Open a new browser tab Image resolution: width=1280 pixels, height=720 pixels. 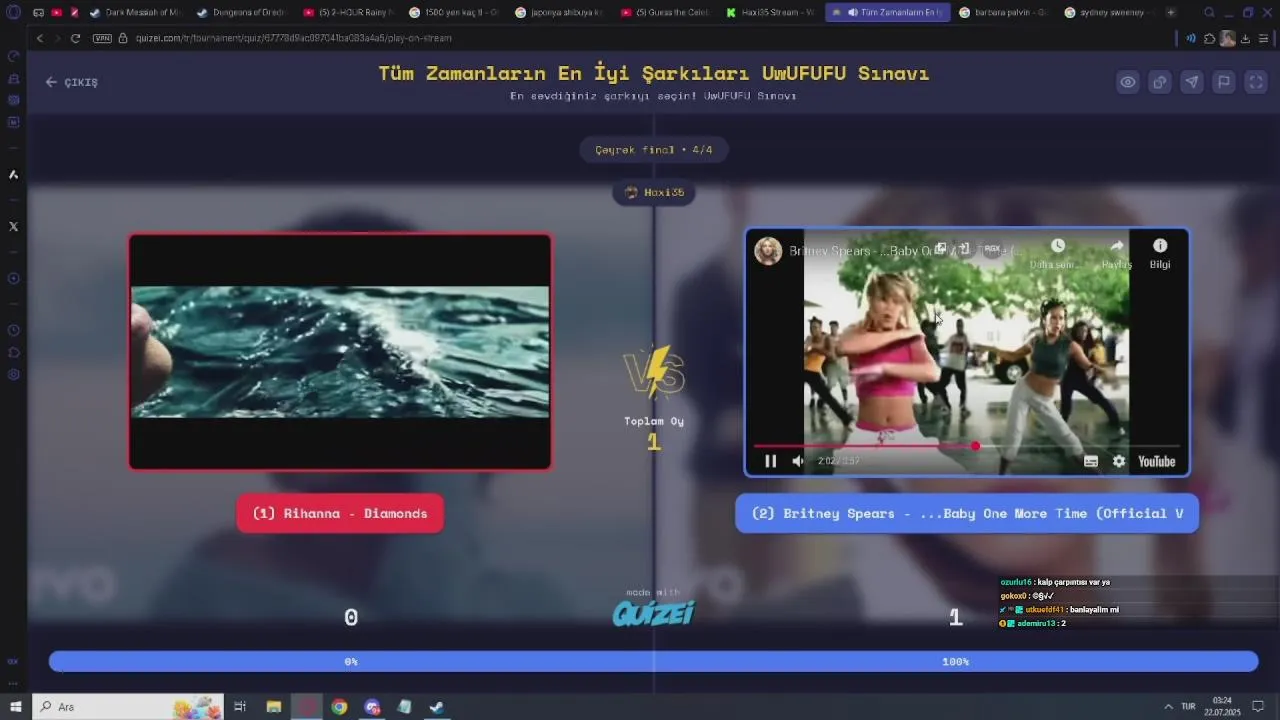click(1171, 12)
